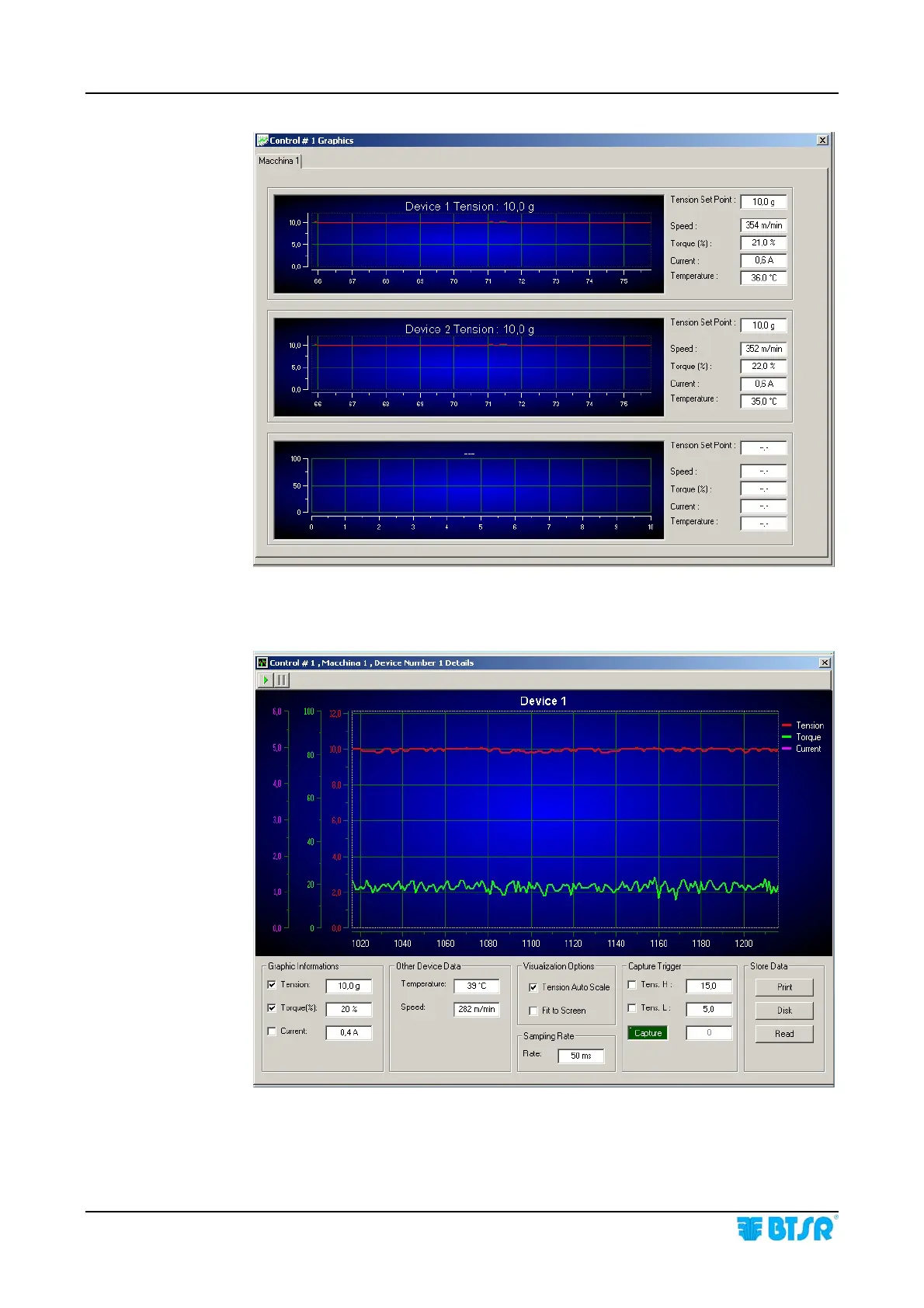
Task: Click the Temperature field showing 35,0 °C
Action: point(763,402)
